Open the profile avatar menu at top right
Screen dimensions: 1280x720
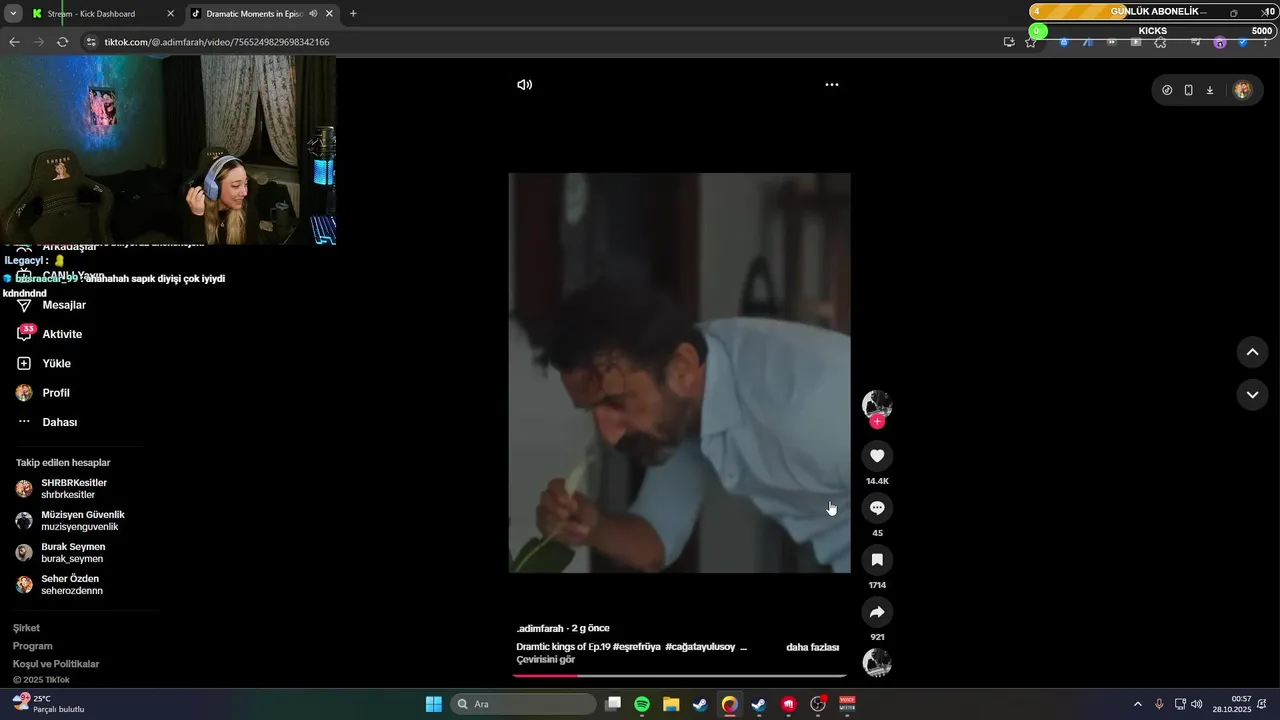pyautogui.click(x=1242, y=90)
